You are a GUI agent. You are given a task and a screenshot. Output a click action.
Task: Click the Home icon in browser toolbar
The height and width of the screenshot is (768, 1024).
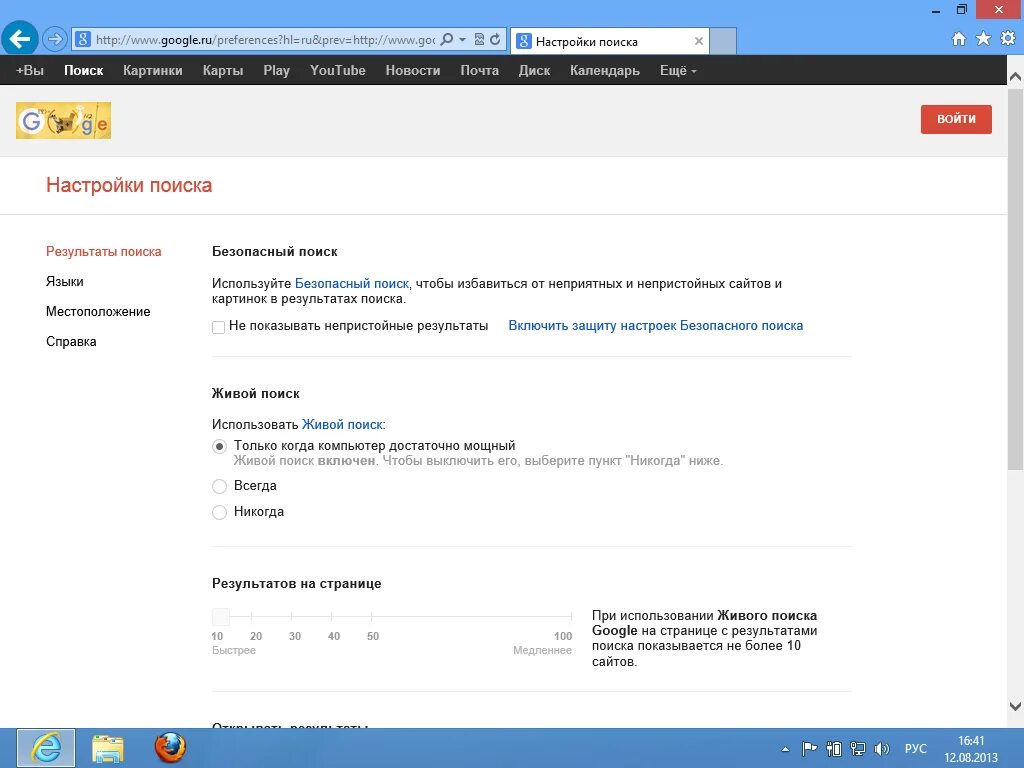tap(959, 39)
